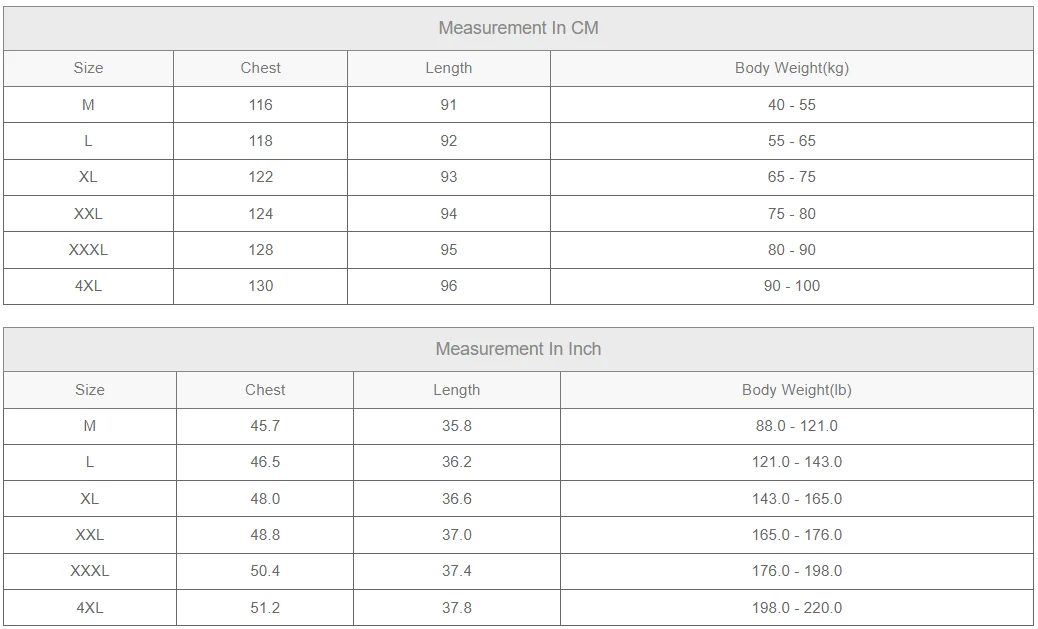Click length value 37.0 for XXL

457,535
